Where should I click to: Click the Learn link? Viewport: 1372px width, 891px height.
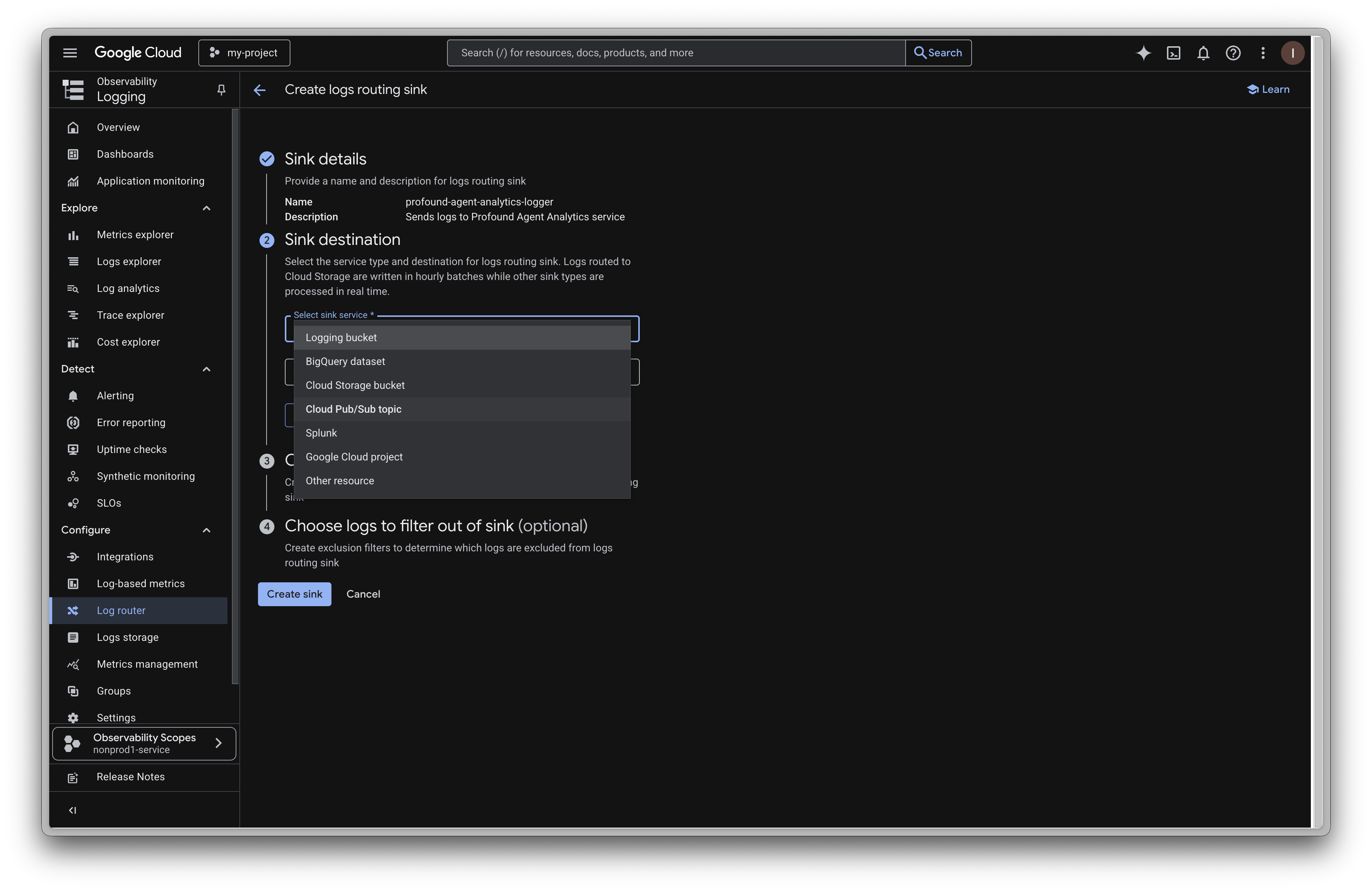(x=1268, y=89)
